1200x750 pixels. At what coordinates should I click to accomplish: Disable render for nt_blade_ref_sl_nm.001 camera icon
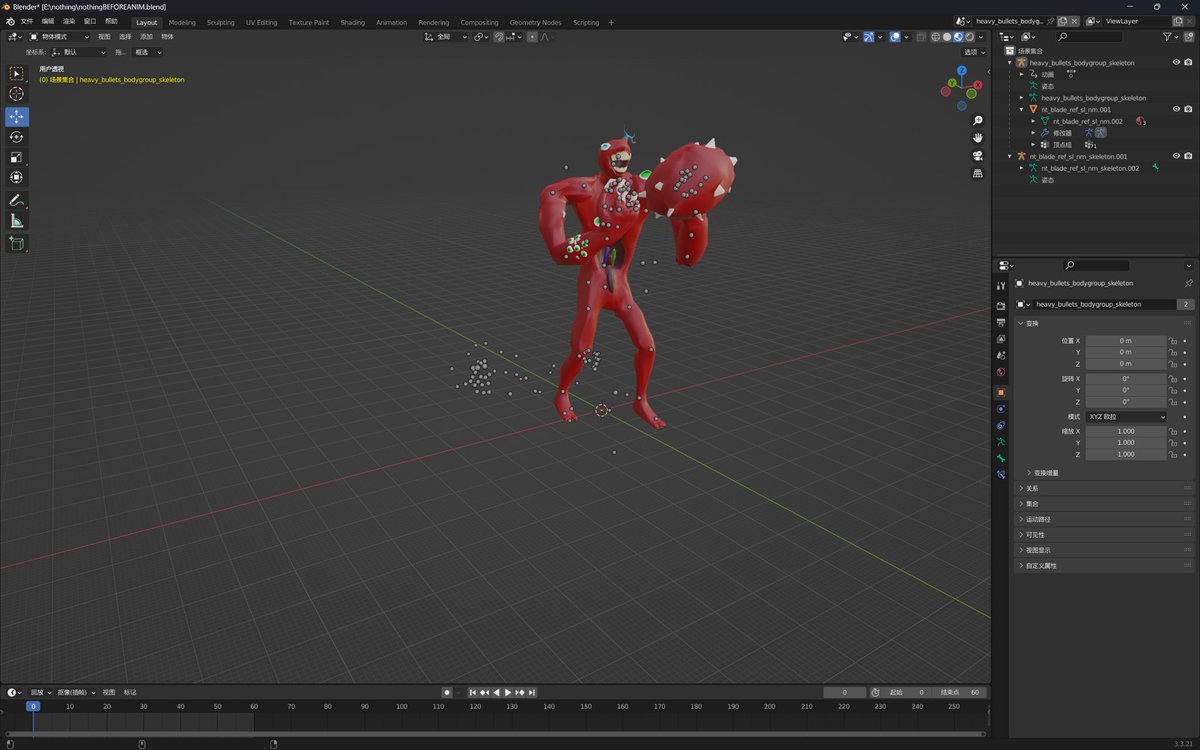click(1188, 109)
